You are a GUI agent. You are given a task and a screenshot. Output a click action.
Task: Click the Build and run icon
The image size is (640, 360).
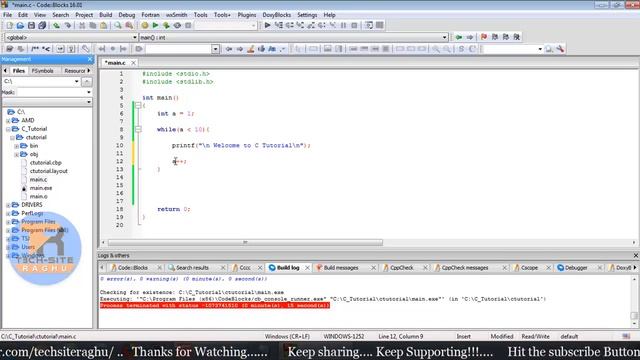click(x=166, y=25)
